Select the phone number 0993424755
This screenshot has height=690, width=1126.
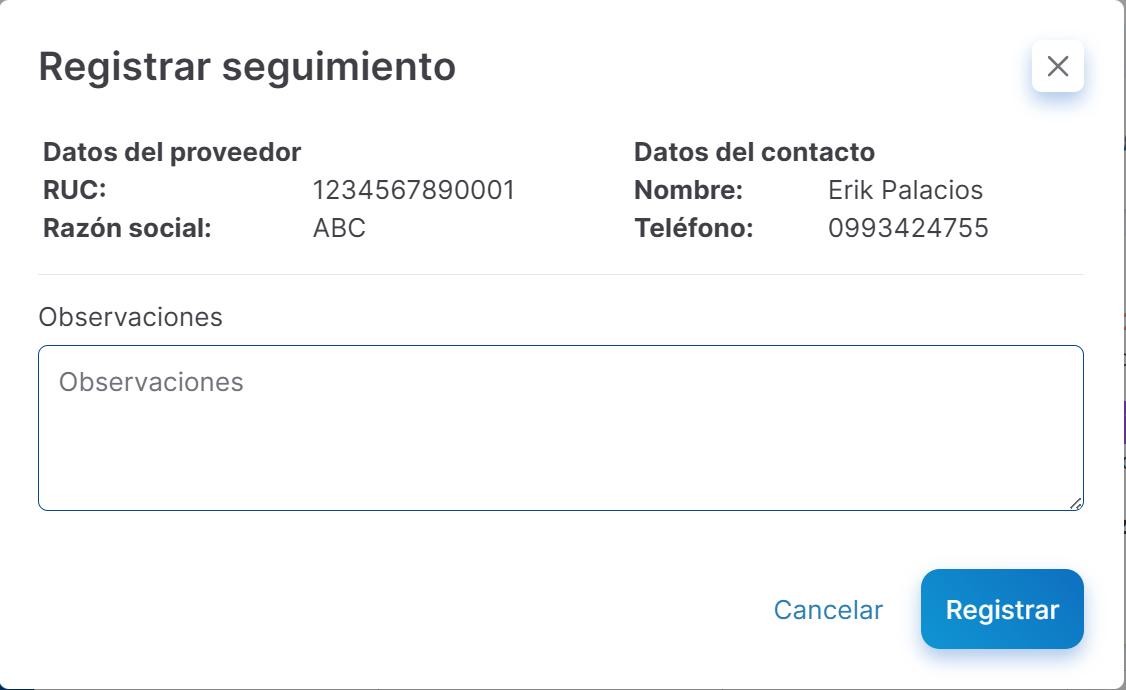[x=909, y=227]
